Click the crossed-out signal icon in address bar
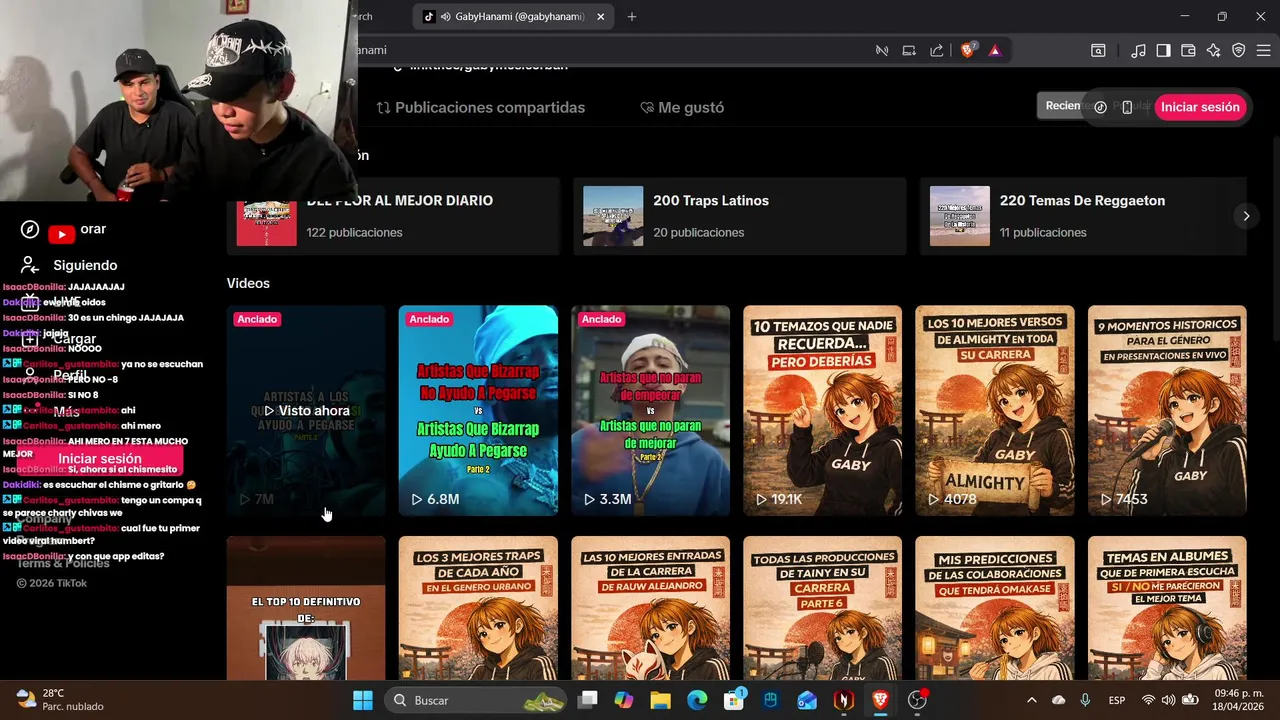This screenshot has width=1280, height=720. pyautogui.click(x=882, y=50)
